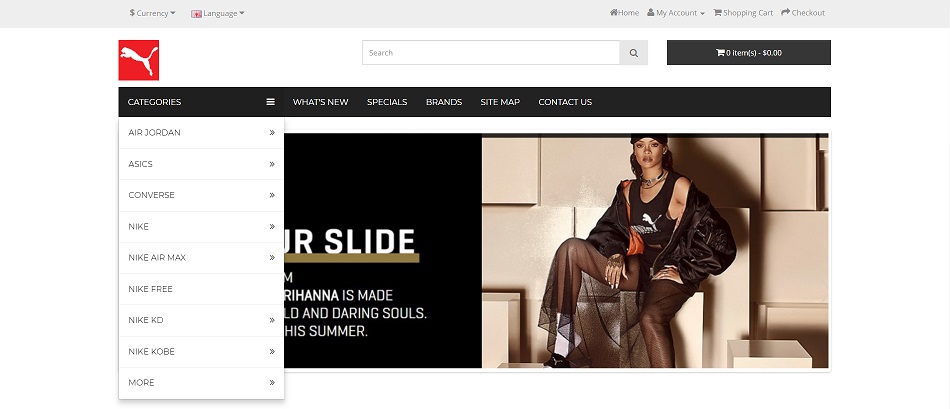Select the Nike Kobe category

point(151,351)
